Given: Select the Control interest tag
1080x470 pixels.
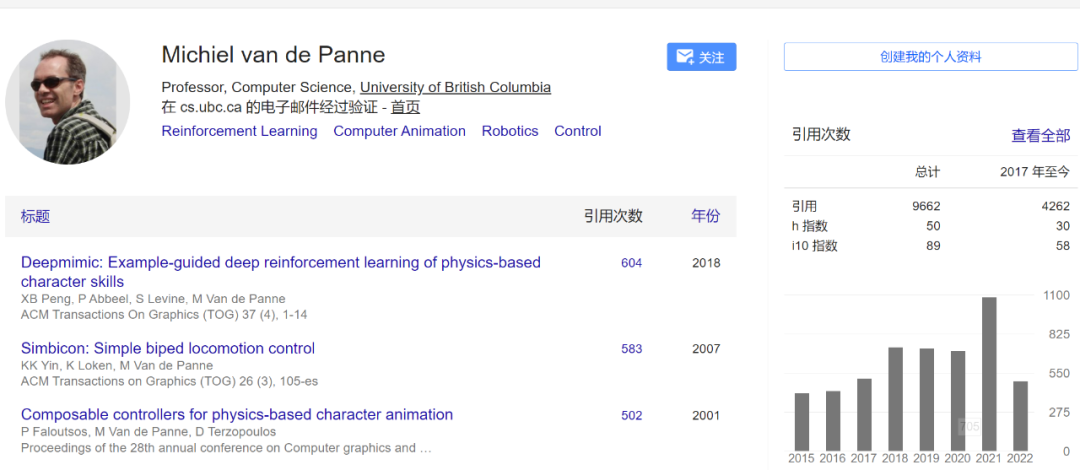Looking at the screenshot, I should tap(578, 131).
